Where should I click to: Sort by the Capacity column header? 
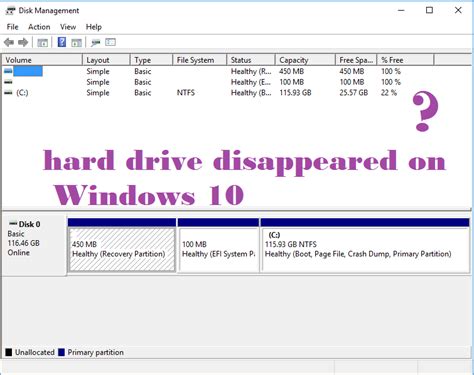pos(305,60)
